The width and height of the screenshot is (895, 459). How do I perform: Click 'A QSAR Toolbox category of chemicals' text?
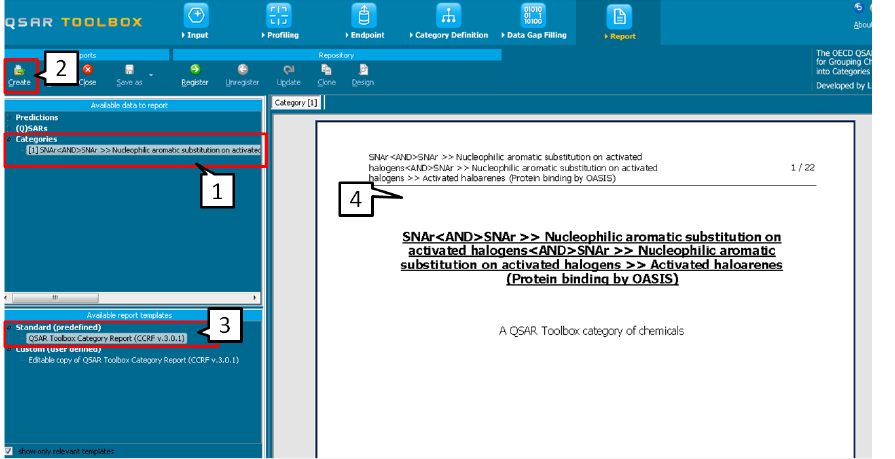(591, 331)
